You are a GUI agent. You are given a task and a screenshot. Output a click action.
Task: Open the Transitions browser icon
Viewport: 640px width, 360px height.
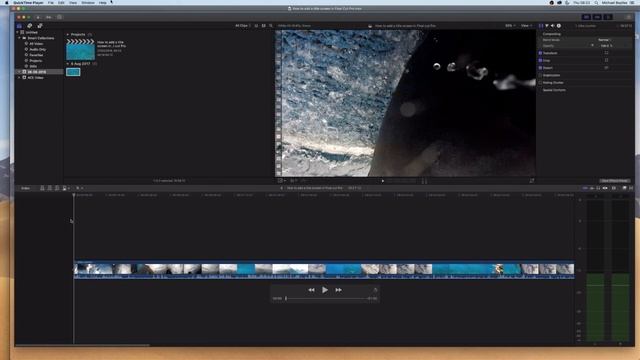[x=631, y=188]
